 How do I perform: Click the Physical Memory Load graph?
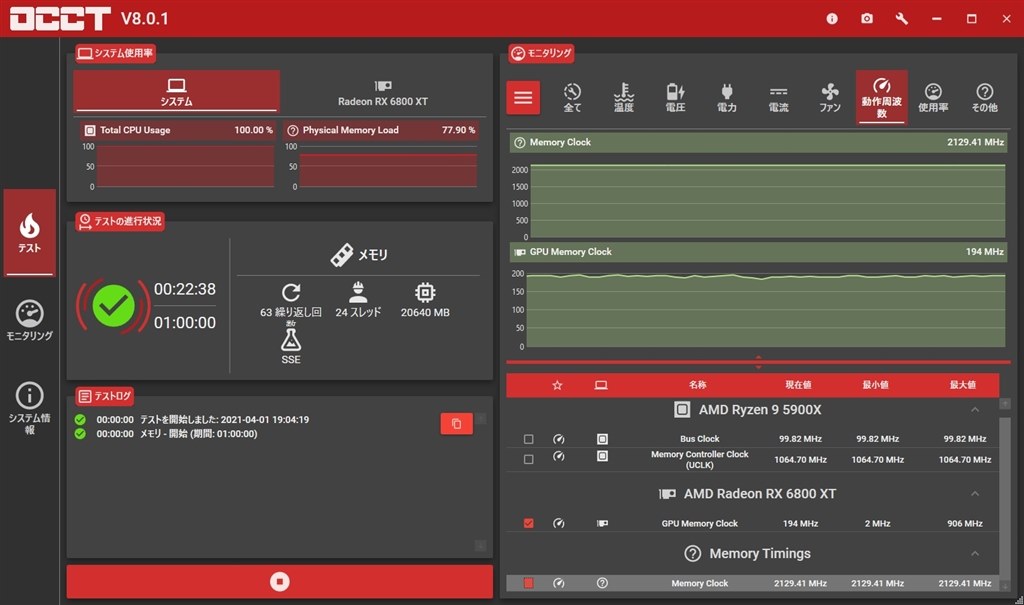pos(388,167)
